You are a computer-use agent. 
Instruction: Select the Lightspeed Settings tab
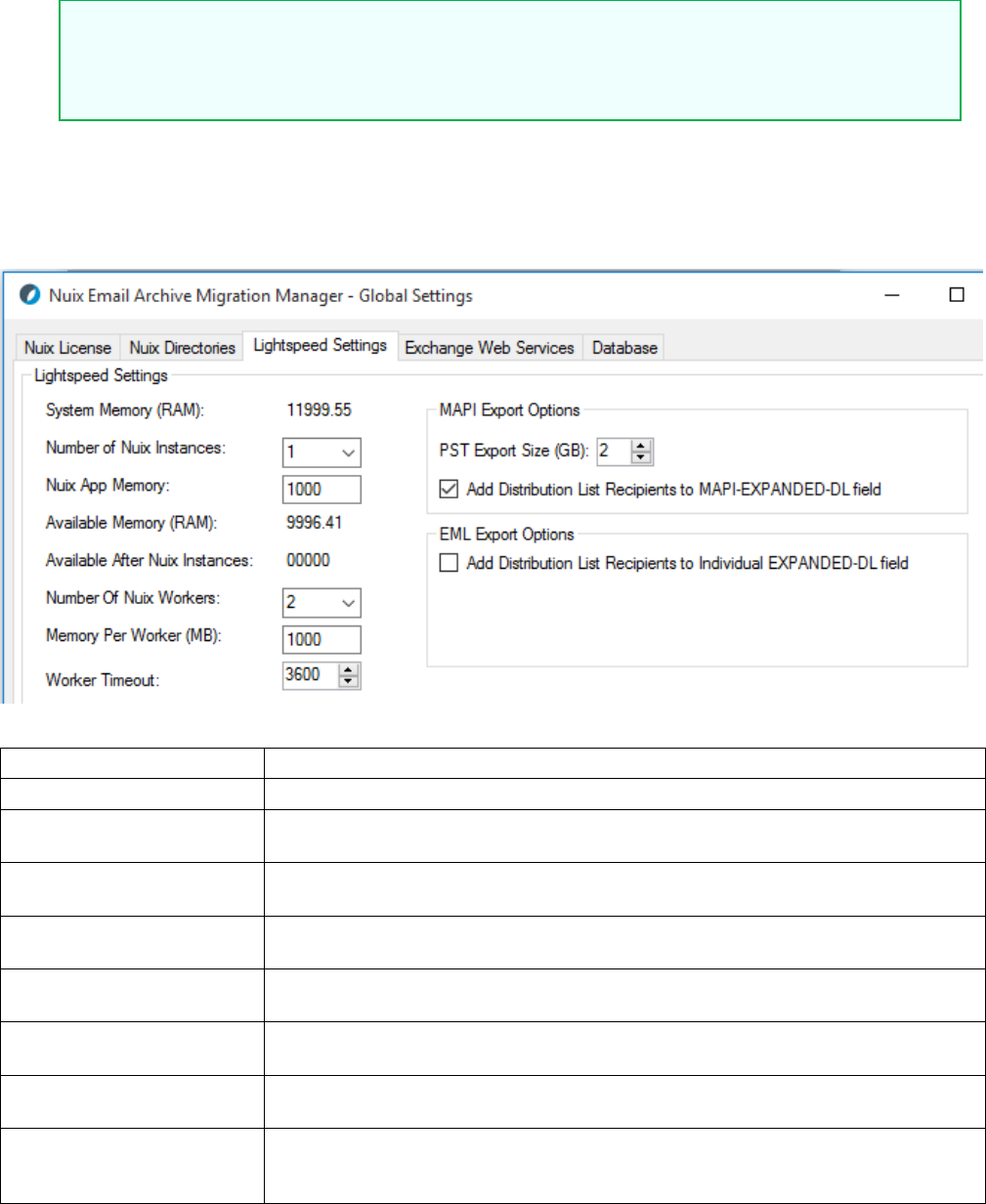tap(321, 345)
